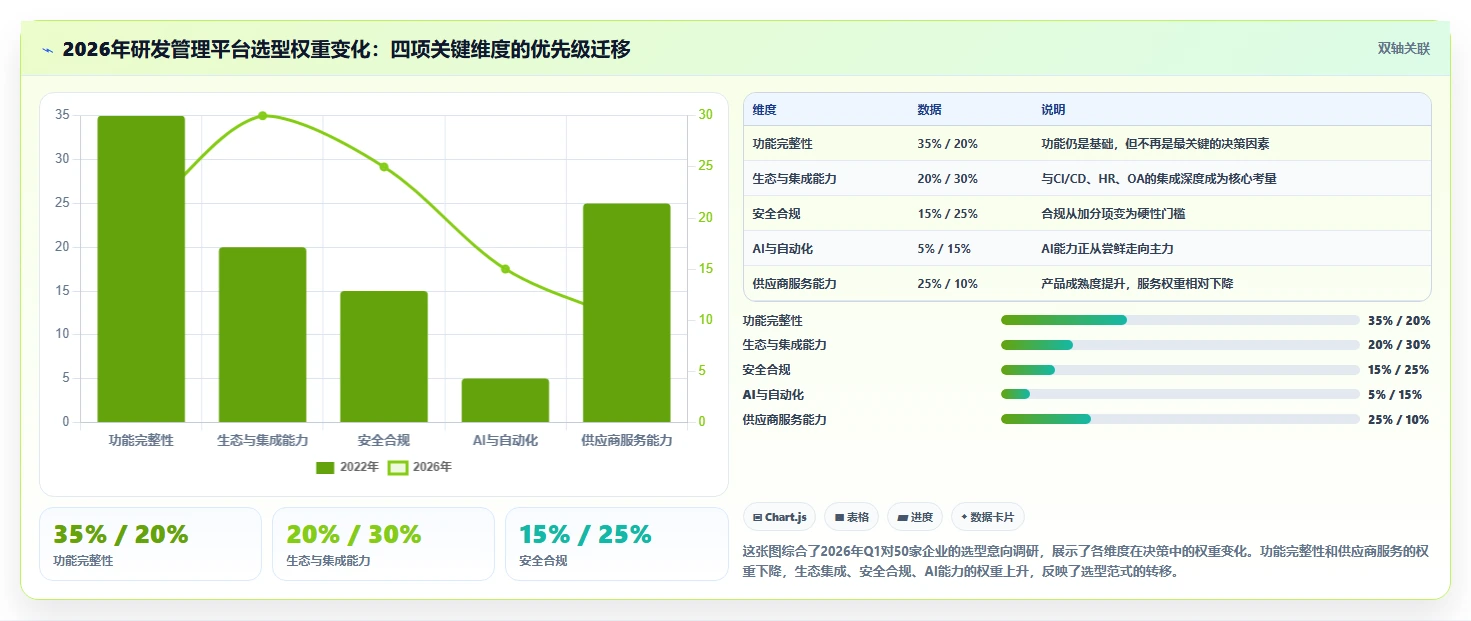Click 安全合规 cell in the table
The width and height of the screenshot is (1471, 621).
click(777, 214)
